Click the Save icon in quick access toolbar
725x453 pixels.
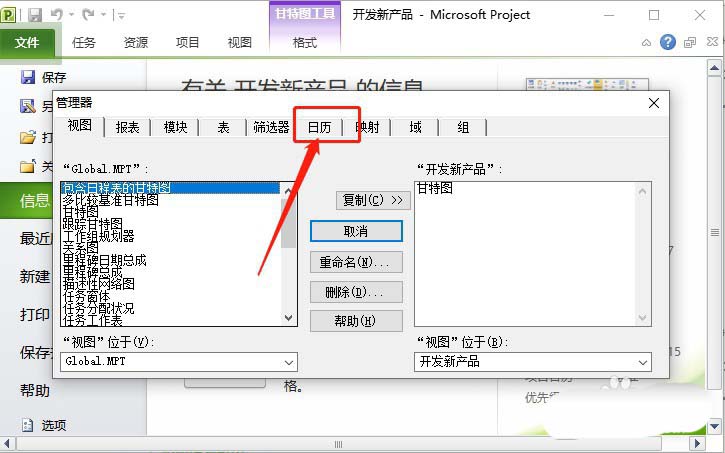tap(35, 15)
